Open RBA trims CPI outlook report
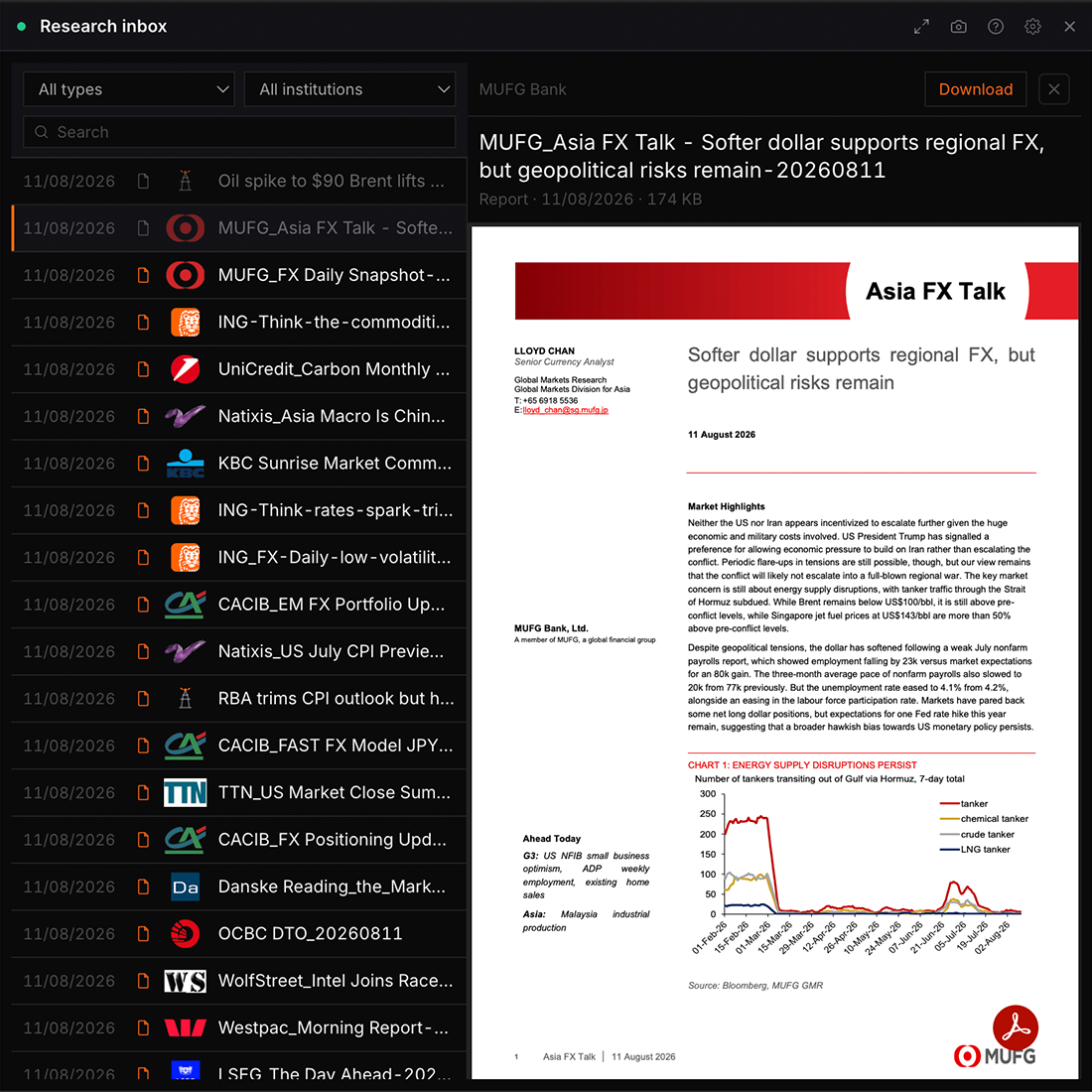Screen dimensions: 1092x1092 tap(239, 699)
